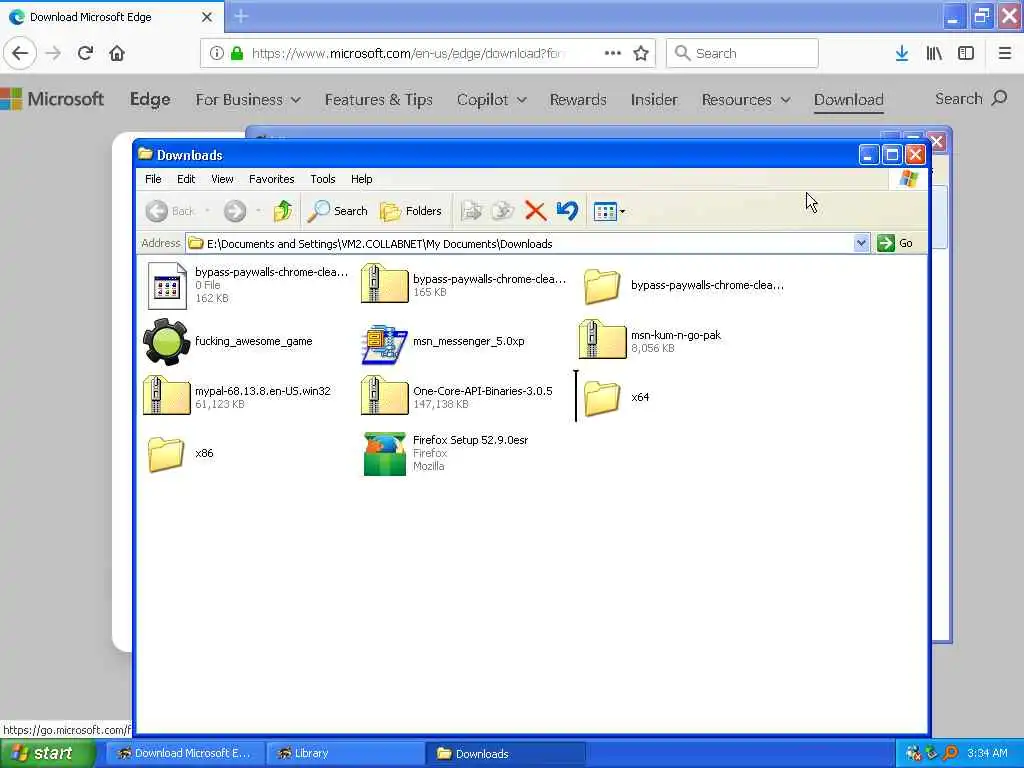The image size is (1024, 768).
Task: Open the Firefox hamburger menu
Action: pyautogui.click(x=1005, y=53)
